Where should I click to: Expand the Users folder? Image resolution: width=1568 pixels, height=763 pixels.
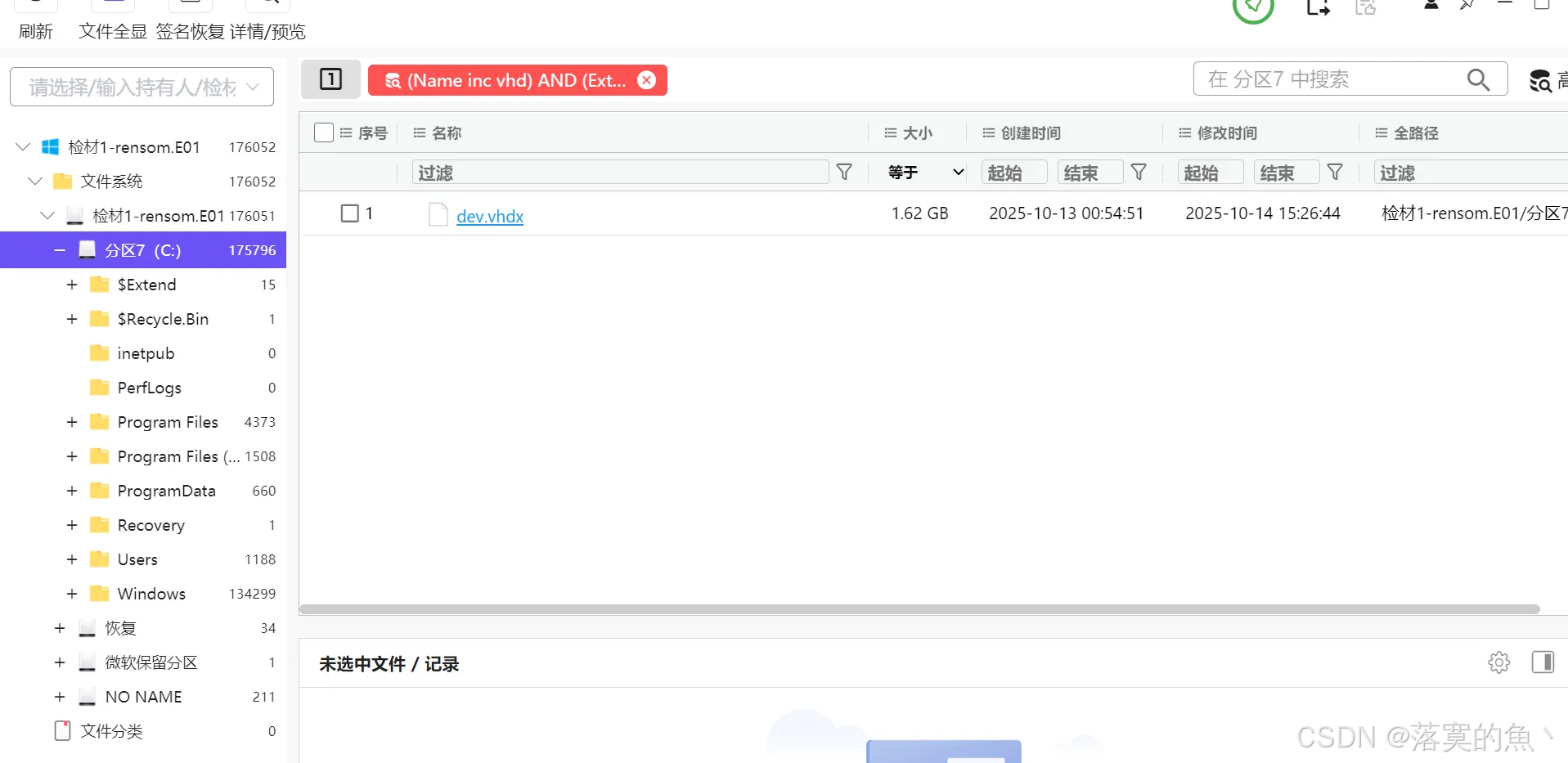[72, 559]
